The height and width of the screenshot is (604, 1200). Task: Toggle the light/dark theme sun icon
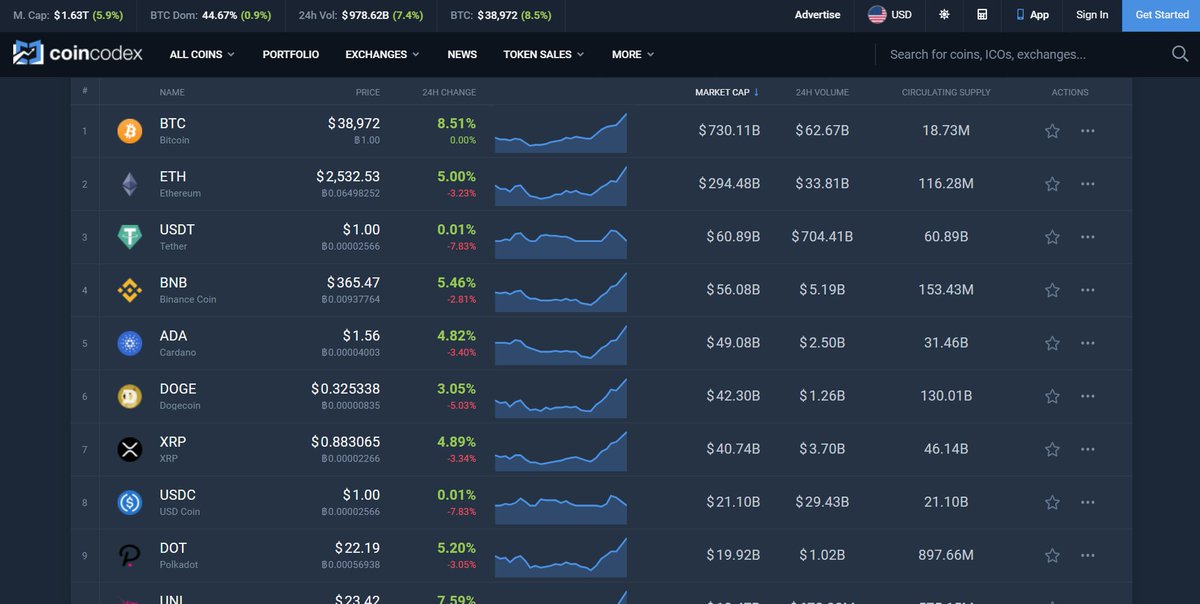[944, 15]
